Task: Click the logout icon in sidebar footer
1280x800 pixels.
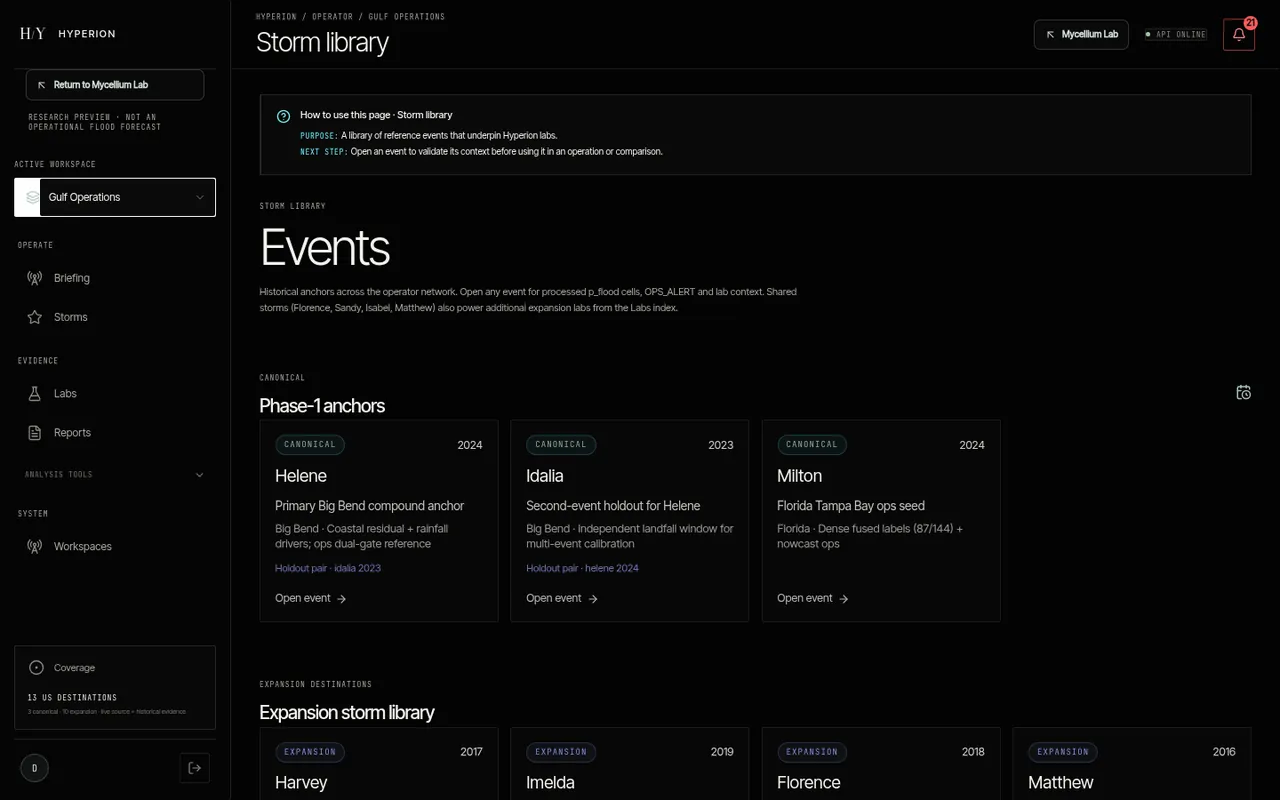Action: (195, 768)
